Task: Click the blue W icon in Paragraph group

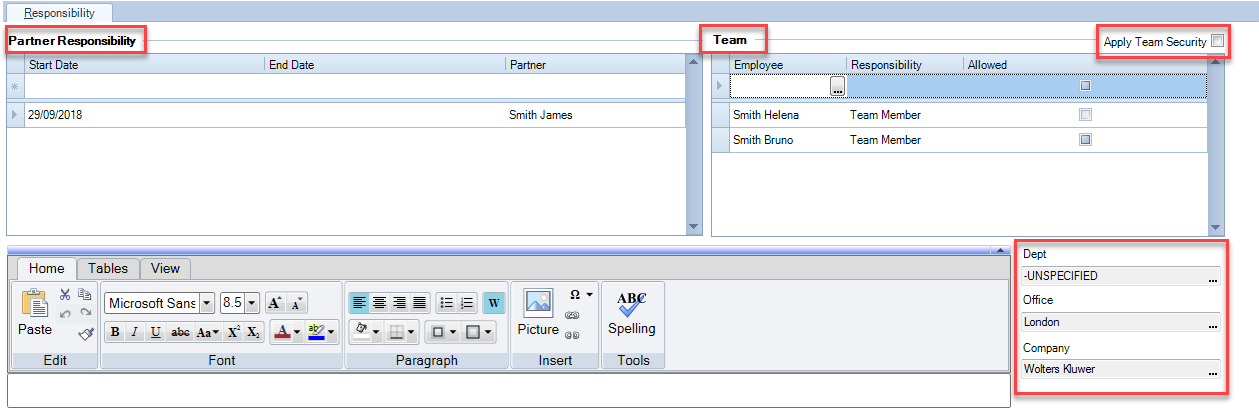Action: (x=494, y=303)
